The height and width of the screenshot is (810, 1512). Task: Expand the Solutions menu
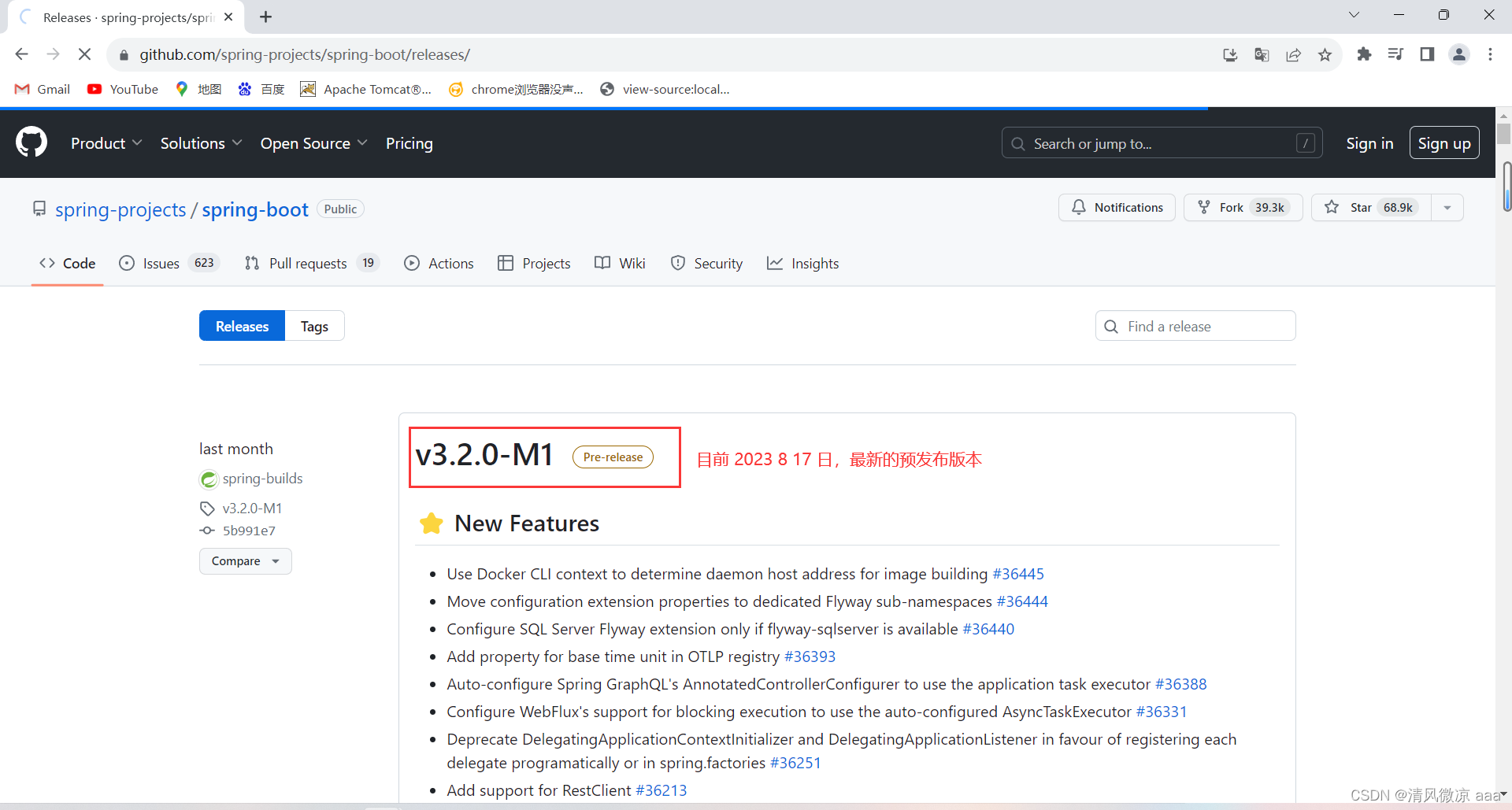click(201, 143)
